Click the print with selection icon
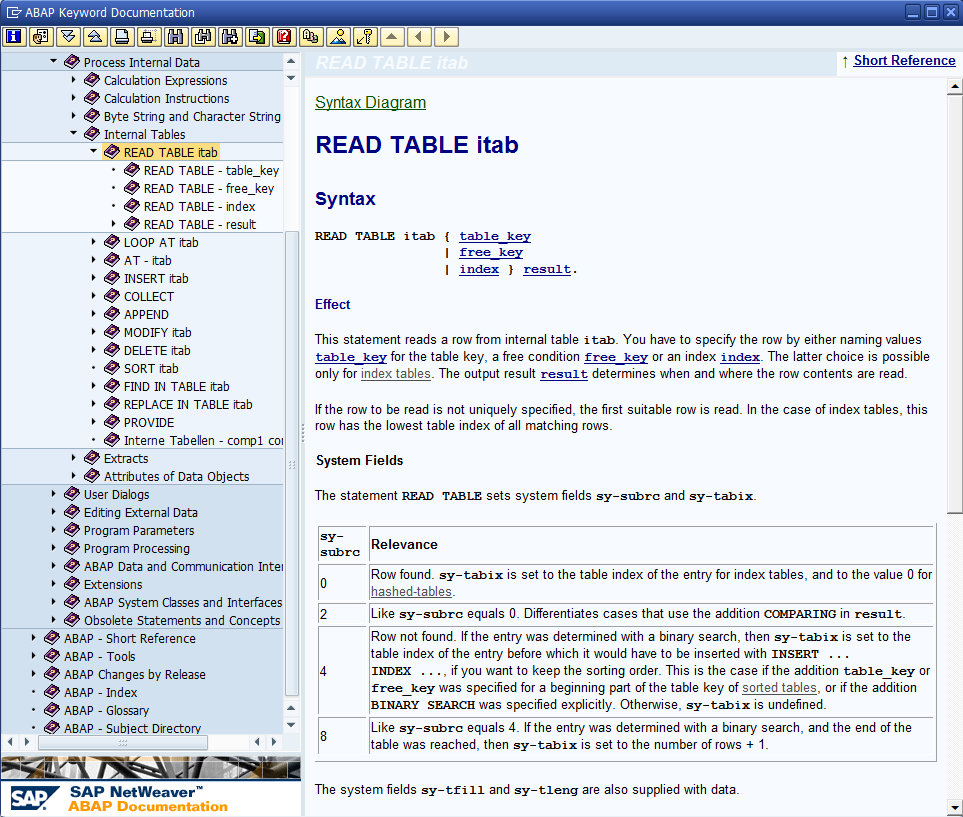 [149, 37]
